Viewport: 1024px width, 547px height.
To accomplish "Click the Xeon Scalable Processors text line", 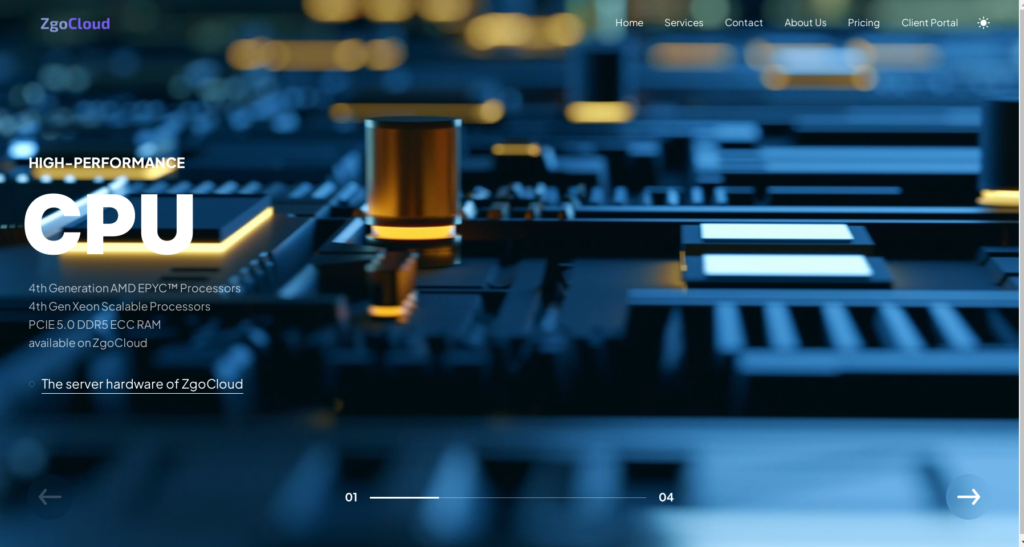I will (119, 306).
